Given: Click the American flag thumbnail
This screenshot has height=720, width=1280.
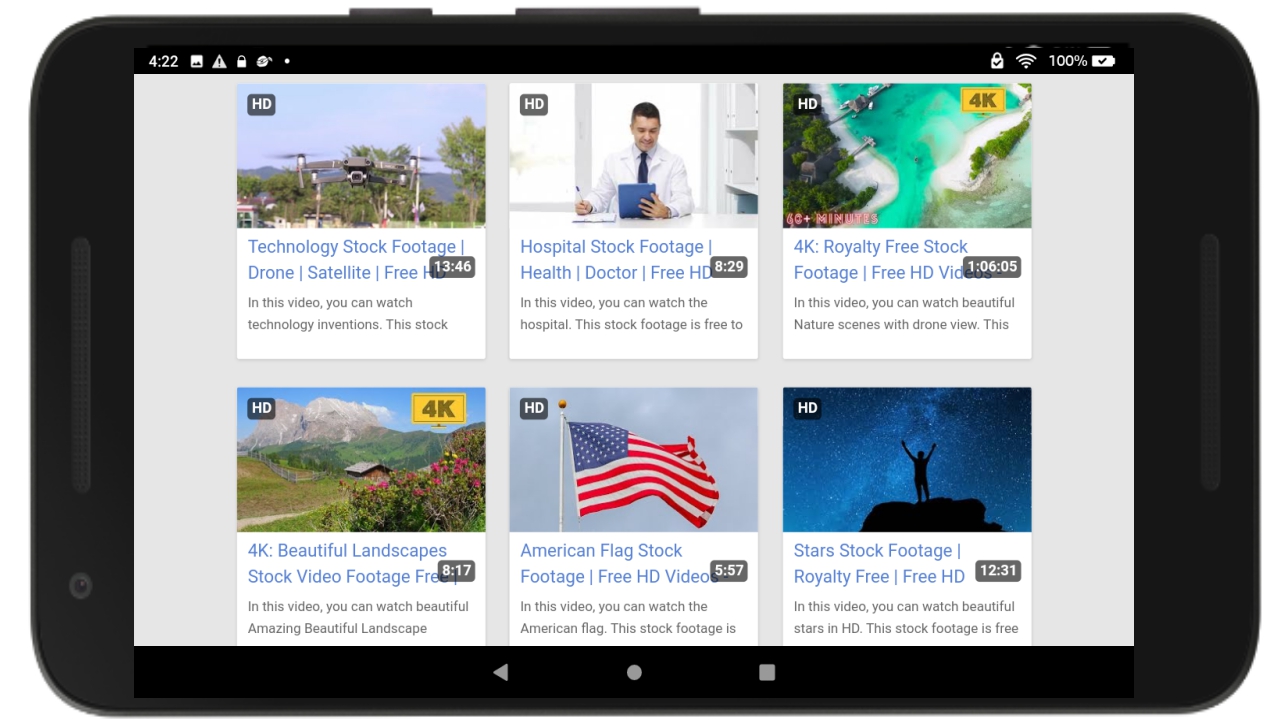Looking at the screenshot, I should tap(633, 459).
